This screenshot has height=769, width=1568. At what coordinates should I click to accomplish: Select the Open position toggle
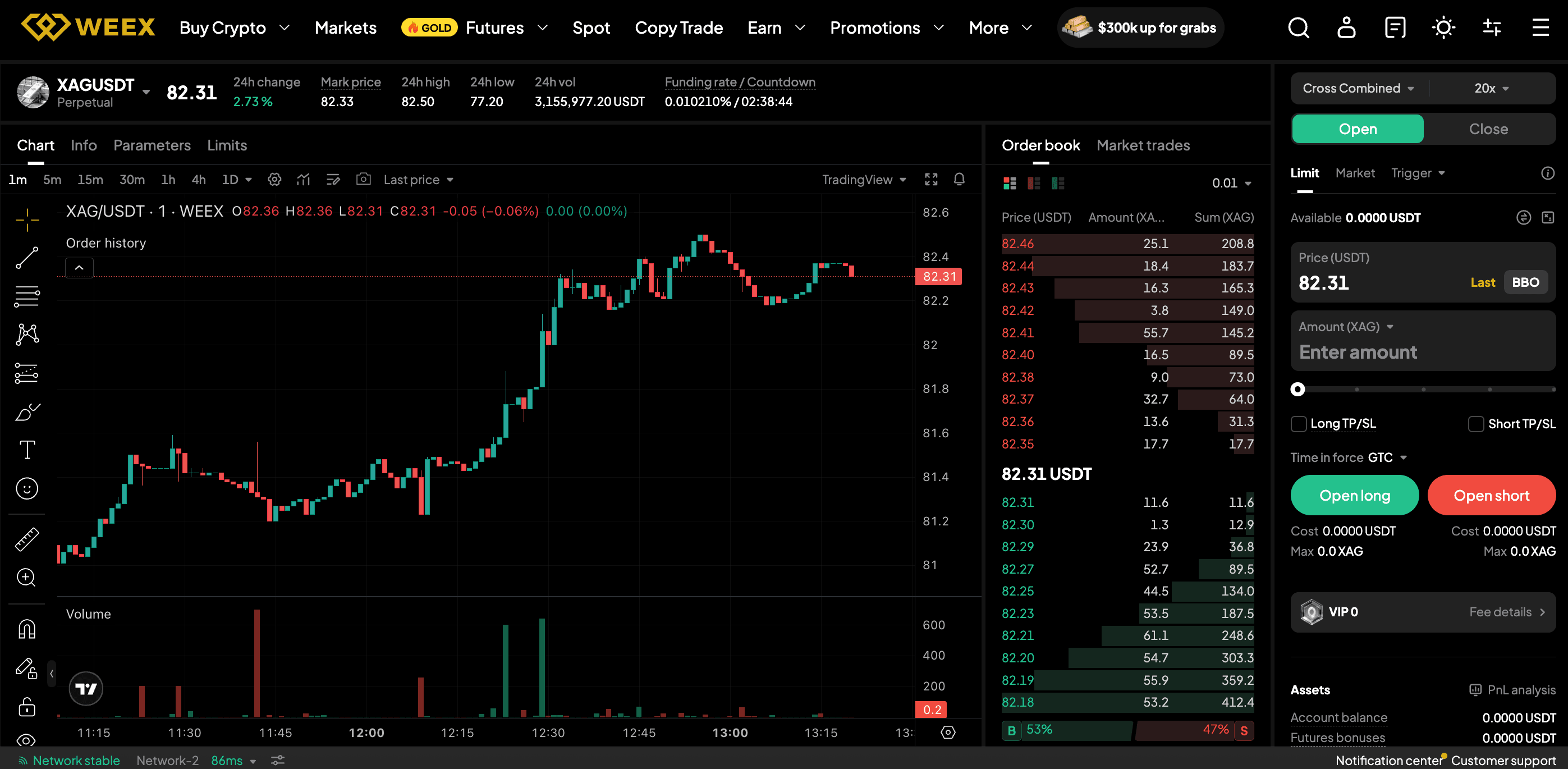pos(1358,129)
